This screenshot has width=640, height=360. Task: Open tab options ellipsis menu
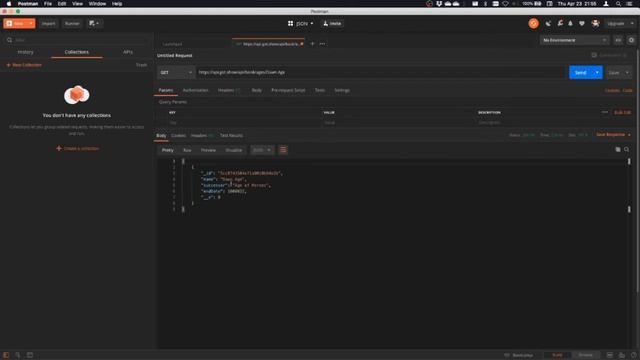click(322, 44)
